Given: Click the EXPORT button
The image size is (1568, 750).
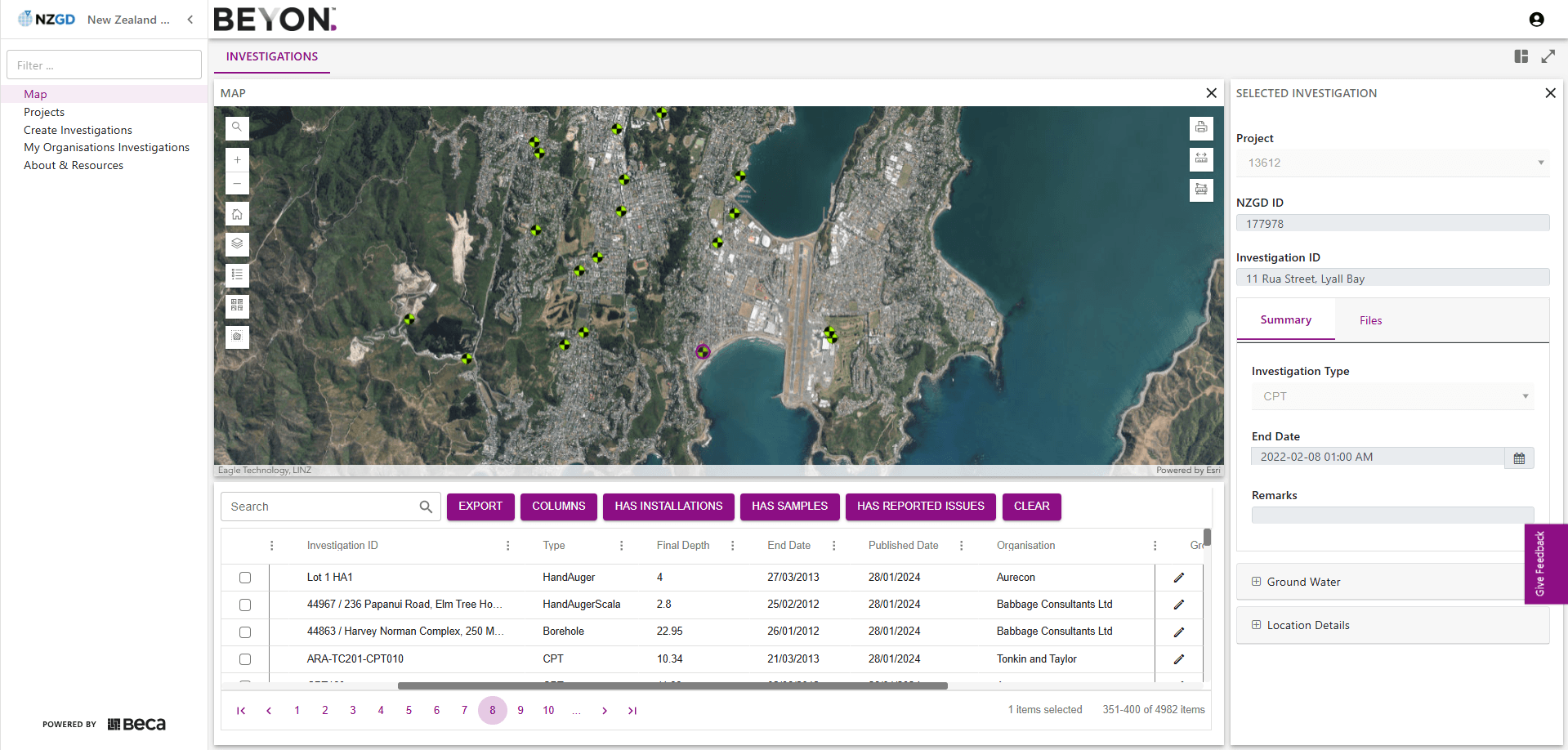Looking at the screenshot, I should [x=480, y=507].
